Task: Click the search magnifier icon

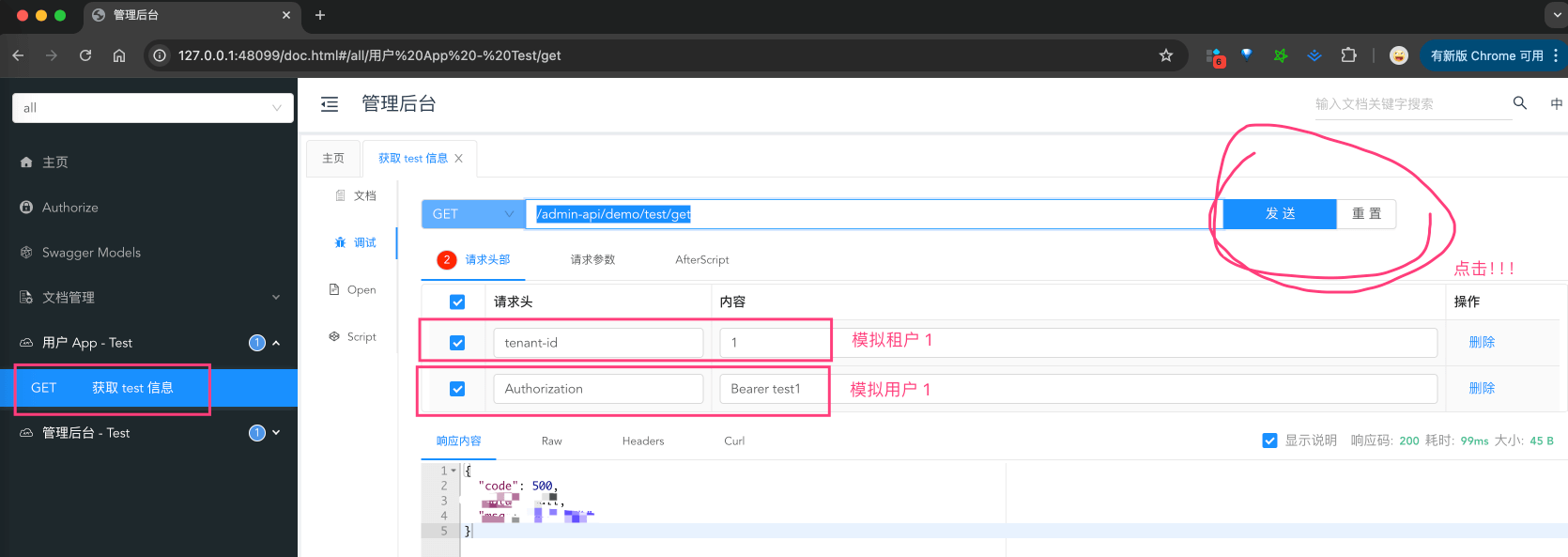Action: click(1519, 103)
